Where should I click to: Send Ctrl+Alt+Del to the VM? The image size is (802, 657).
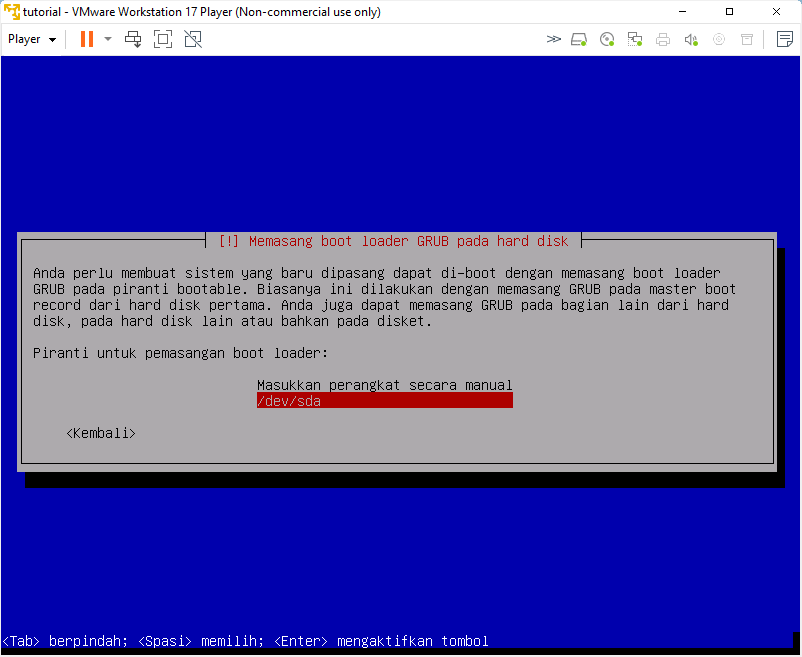click(x=133, y=39)
